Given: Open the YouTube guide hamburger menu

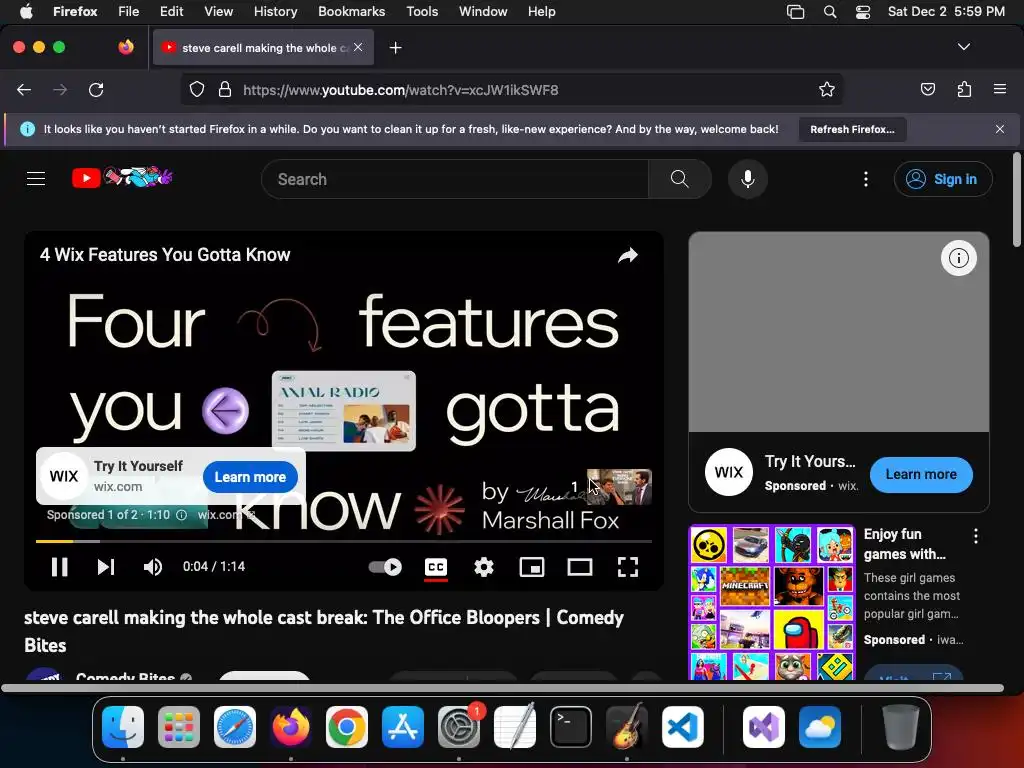Looking at the screenshot, I should coord(36,178).
